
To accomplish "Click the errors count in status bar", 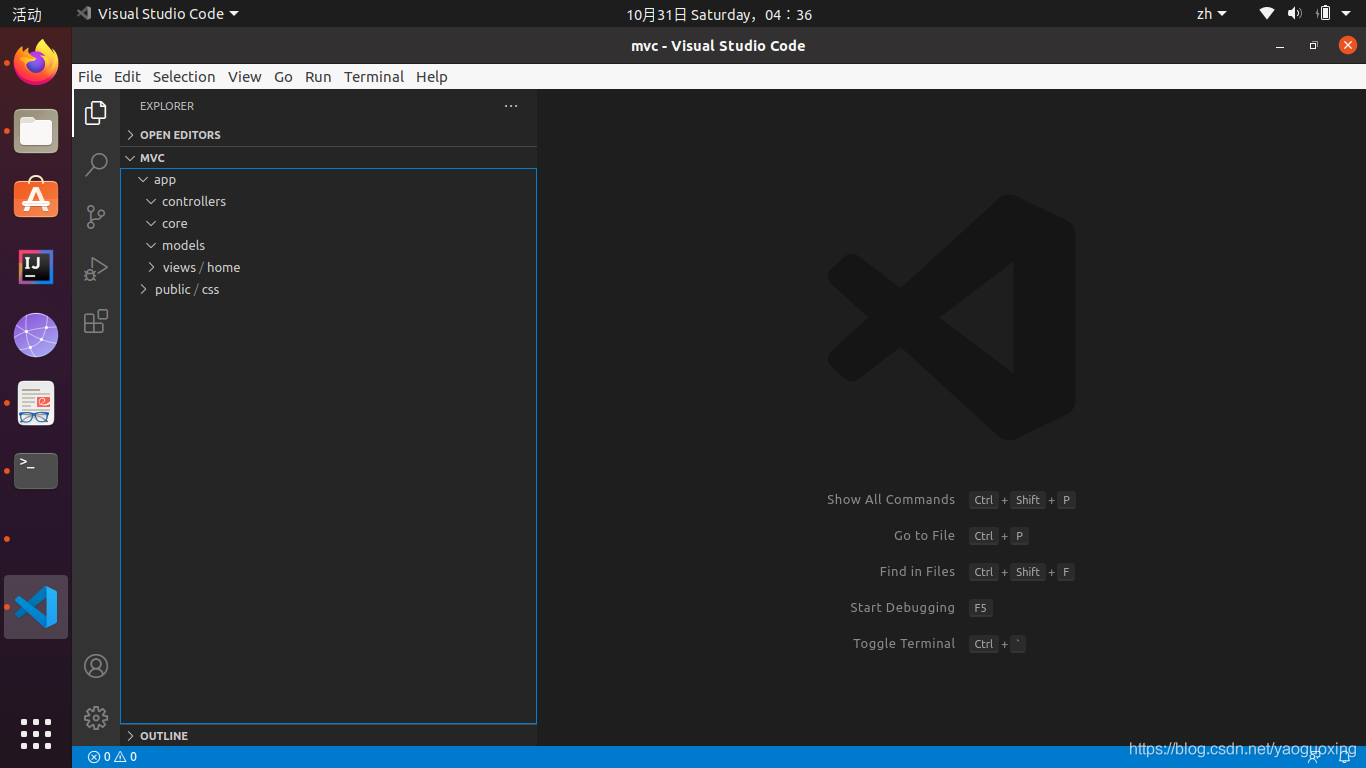I will (99, 757).
